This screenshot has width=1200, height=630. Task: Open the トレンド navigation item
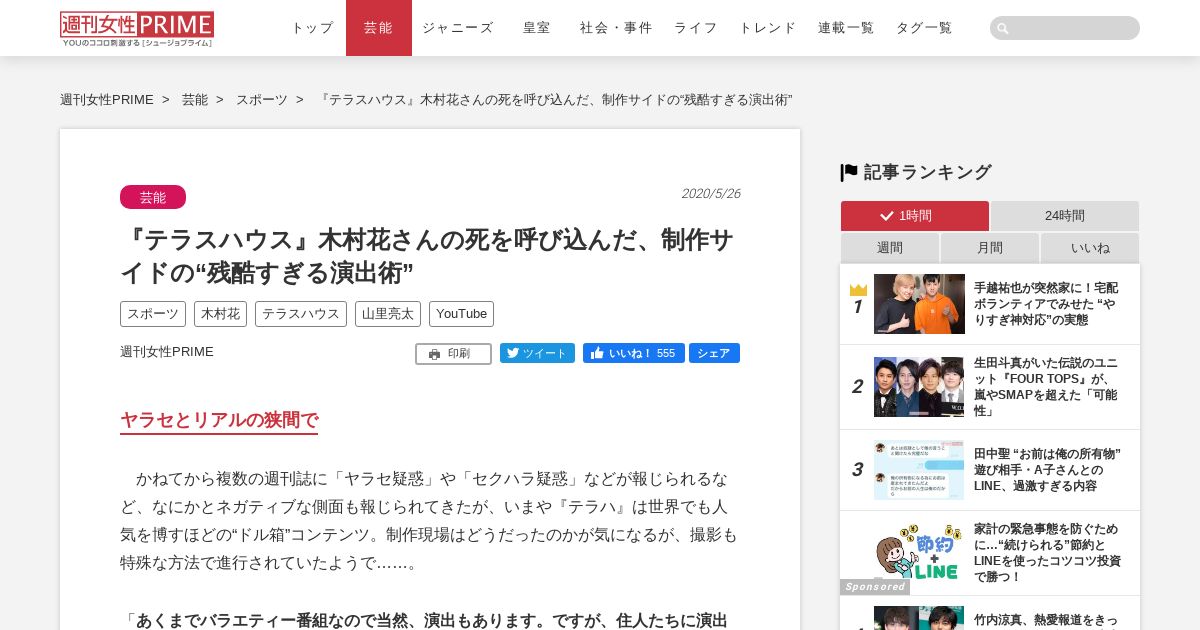768,28
